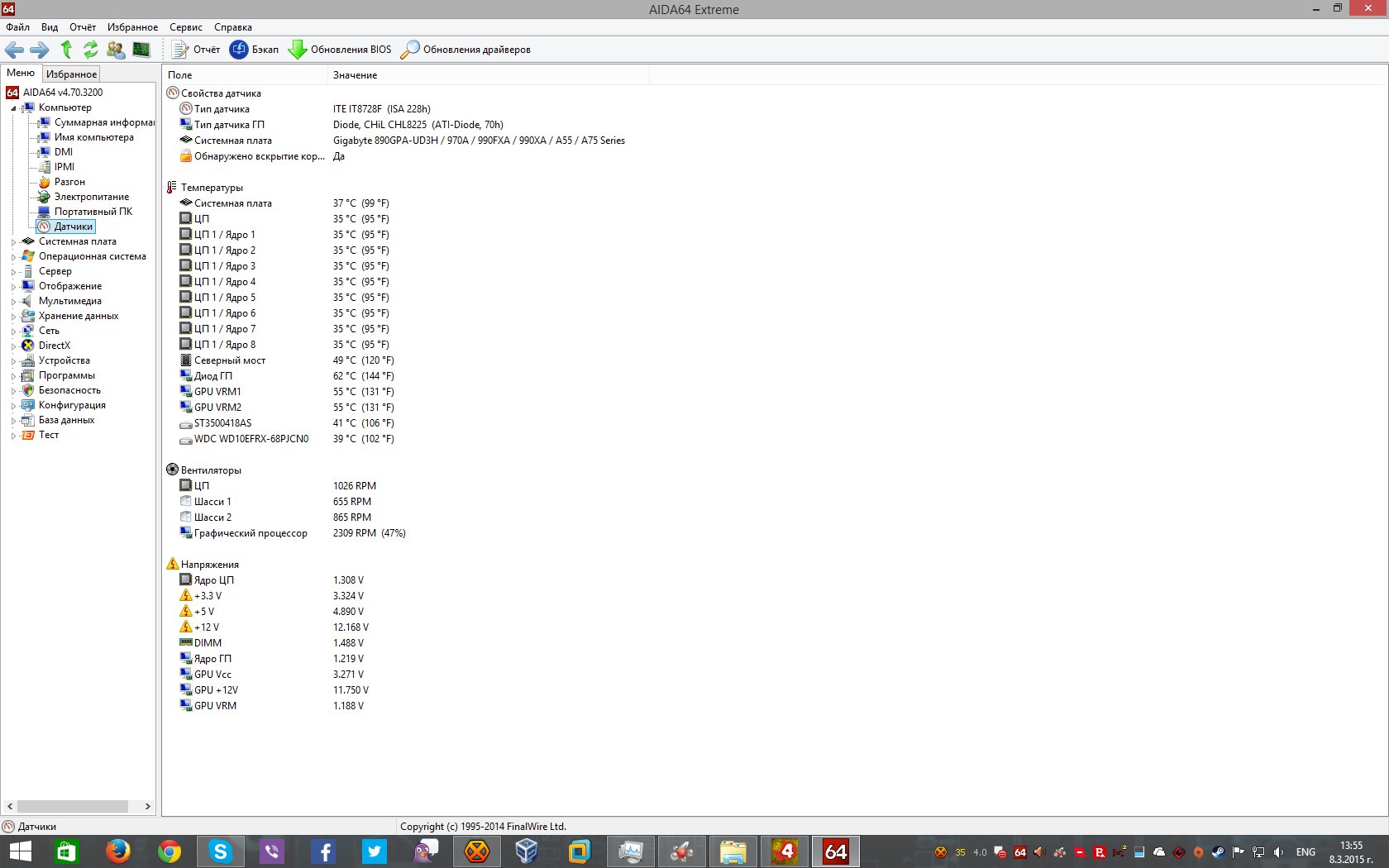This screenshot has height=868, width=1389.
Task: Expand the Отображение tree node
Action: coord(13,287)
